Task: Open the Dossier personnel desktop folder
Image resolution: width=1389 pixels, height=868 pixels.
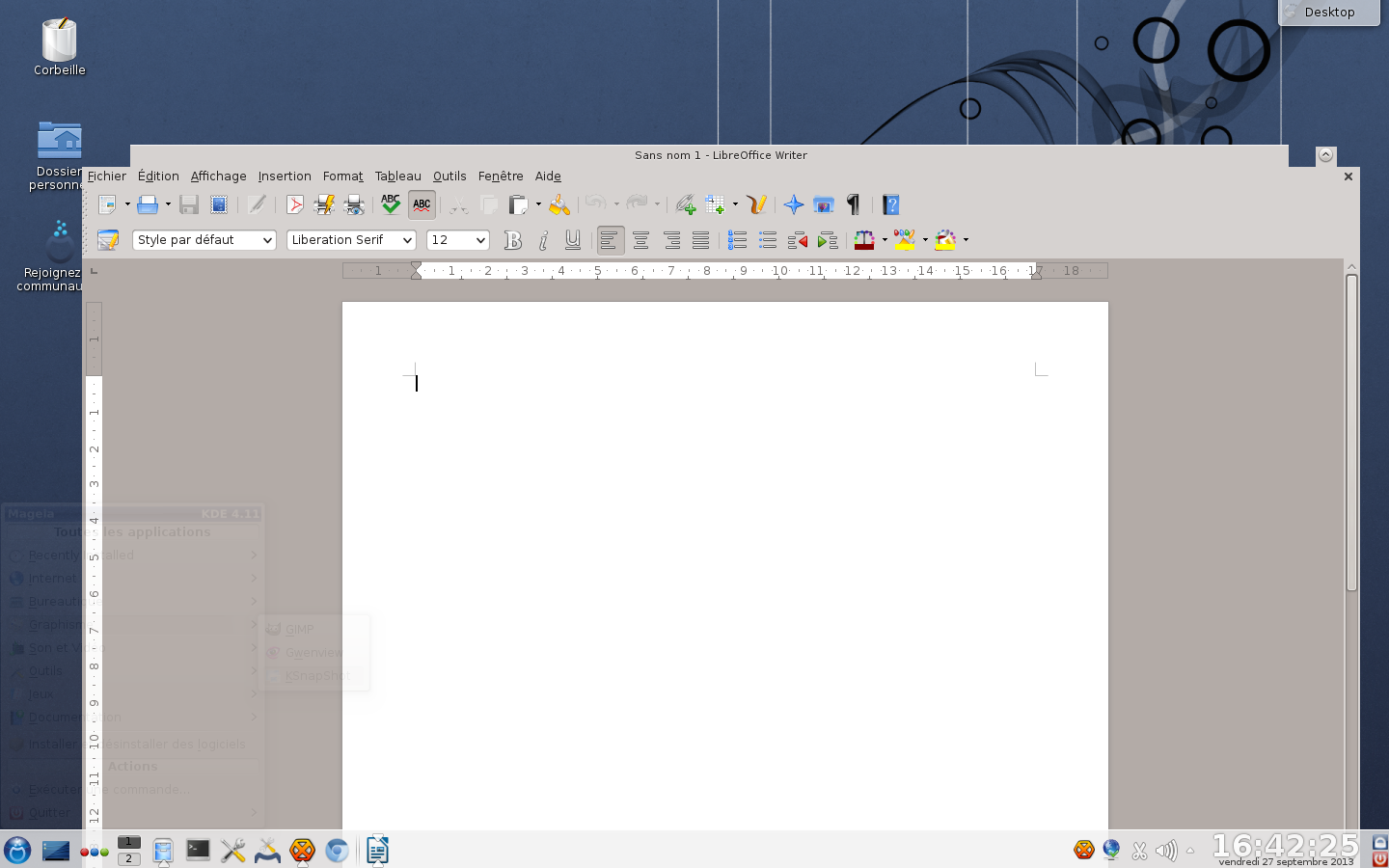Action: click(59, 155)
